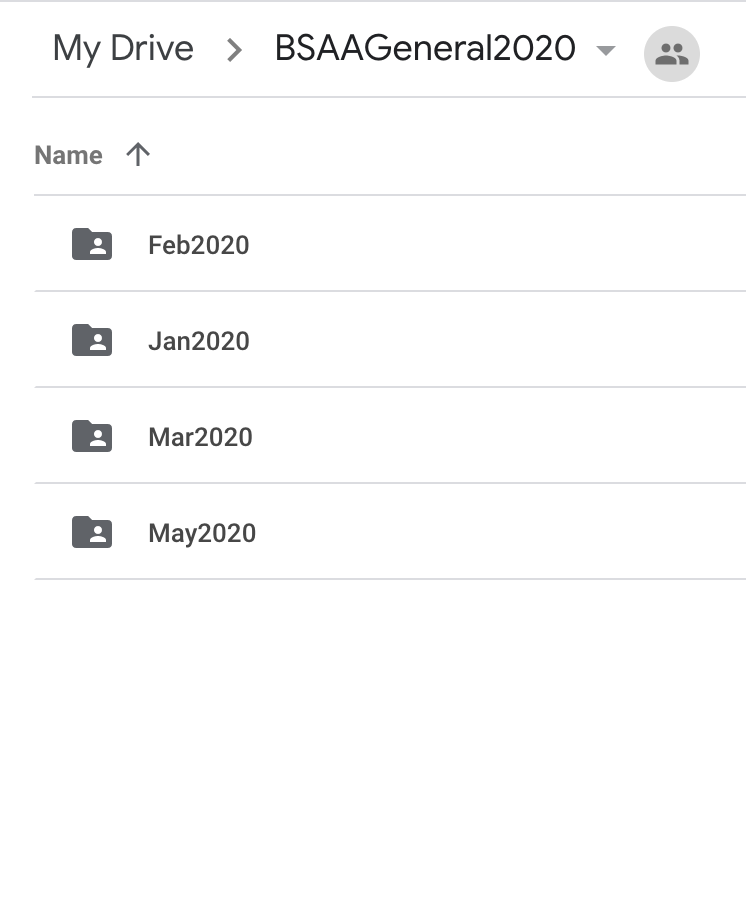Click the shared people icon next to BSAAGeneral2020
746x916 pixels.
click(671, 54)
